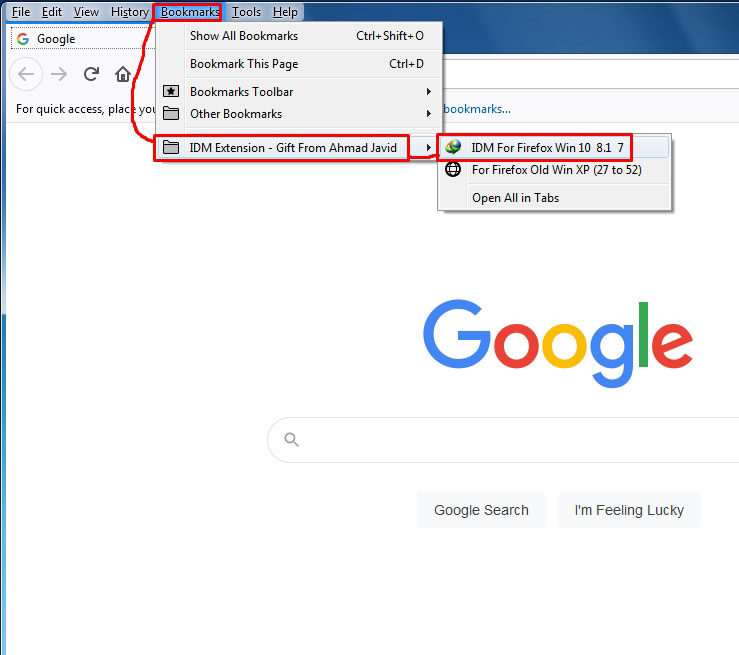The height and width of the screenshot is (655, 739).
Task: Choose Show All Bookmarks
Action: pyautogui.click(x=299, y=36)
